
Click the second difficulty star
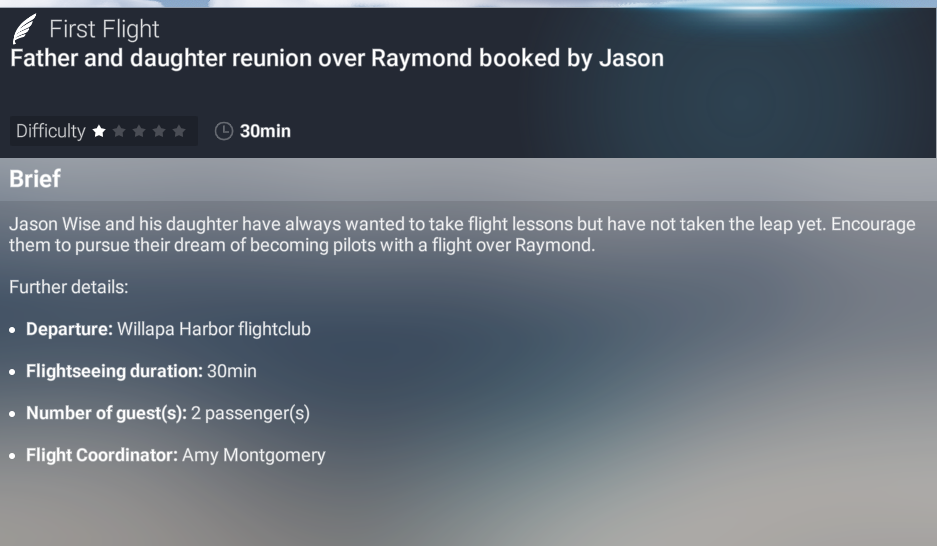(119, 131)
